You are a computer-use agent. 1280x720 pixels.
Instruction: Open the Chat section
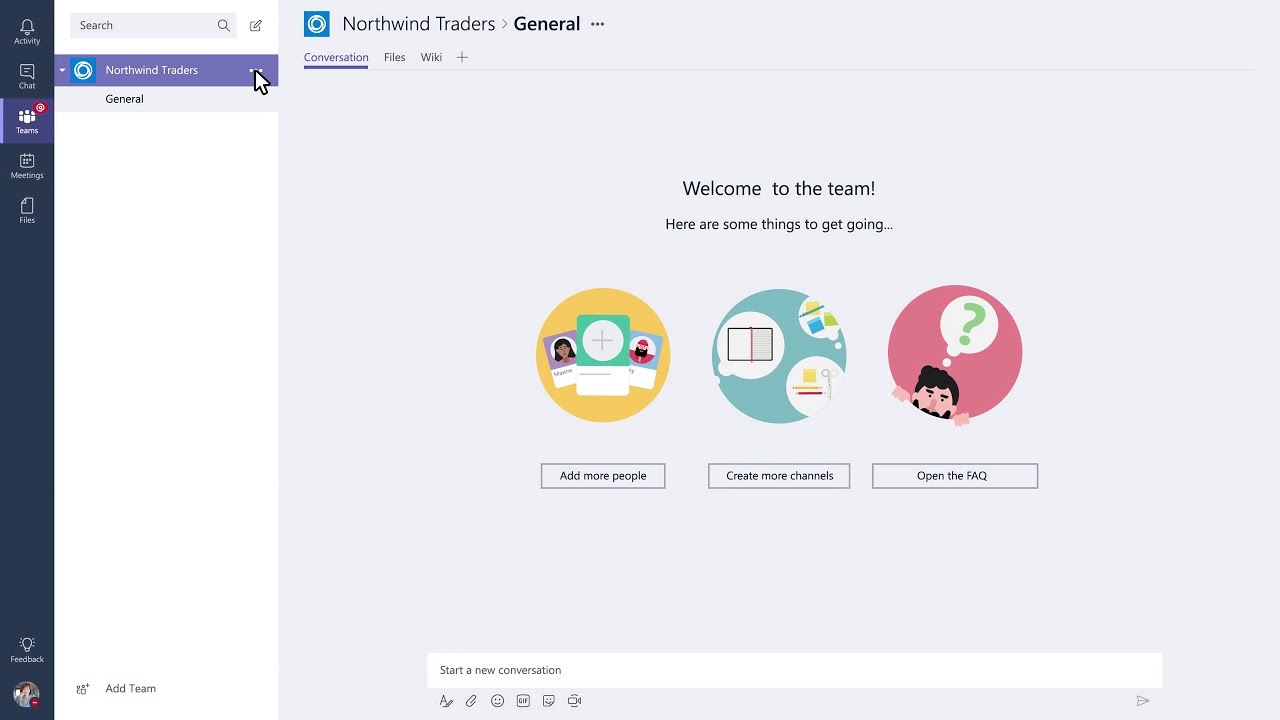tap(27, 76)
